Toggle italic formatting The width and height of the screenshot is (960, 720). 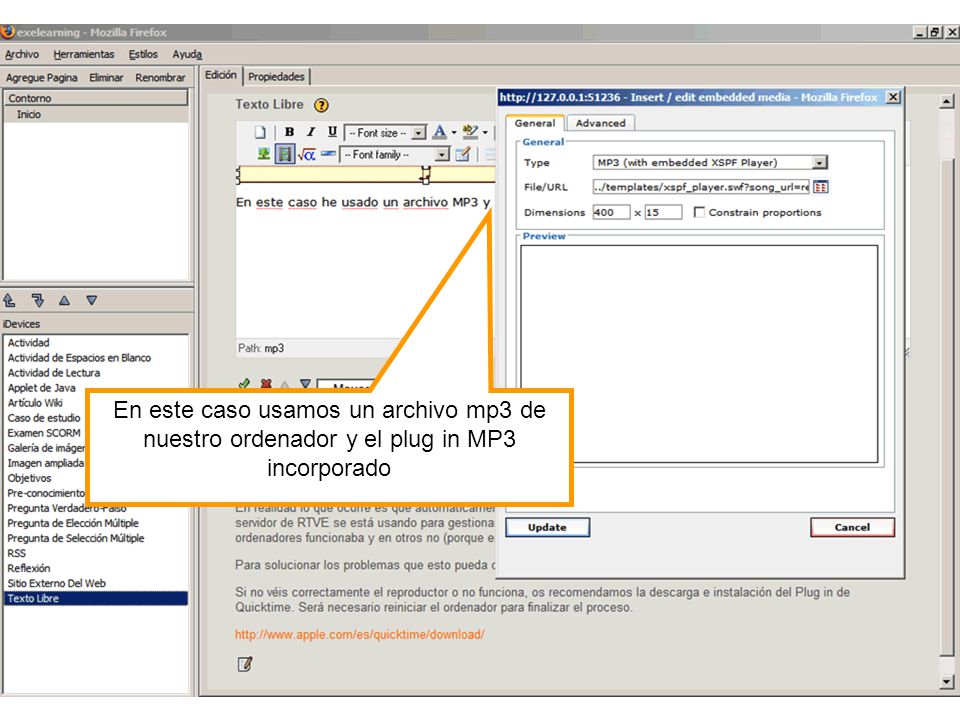pyautogui.click(x=311, y=132)
